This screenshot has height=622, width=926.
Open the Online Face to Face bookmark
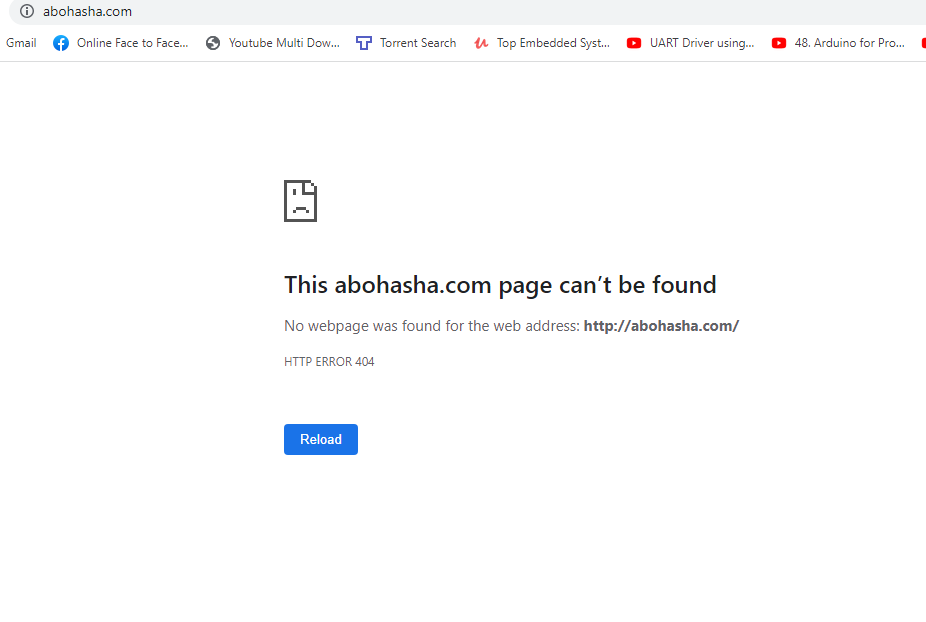coord(132,43)
